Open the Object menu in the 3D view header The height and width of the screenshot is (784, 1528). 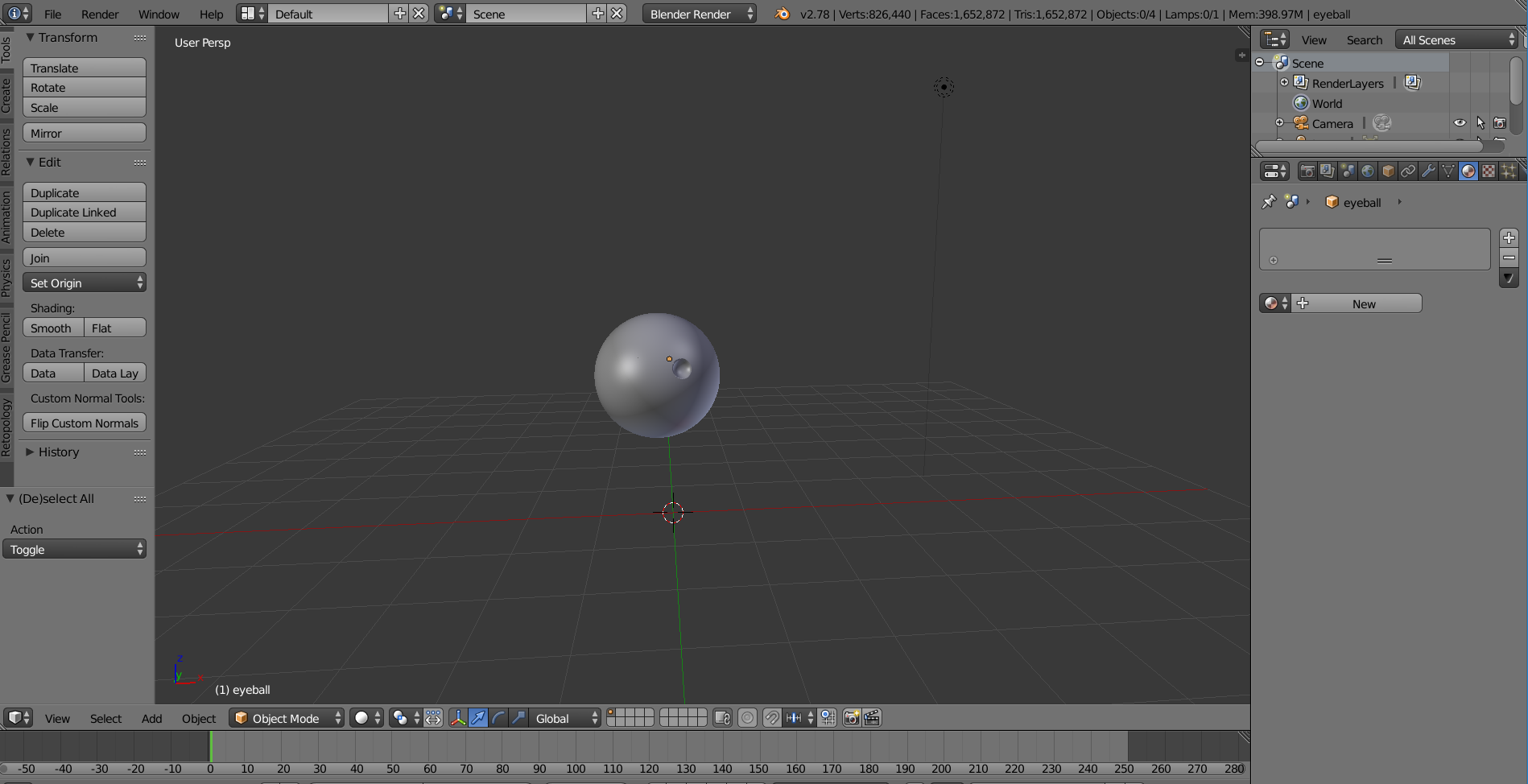199,718
